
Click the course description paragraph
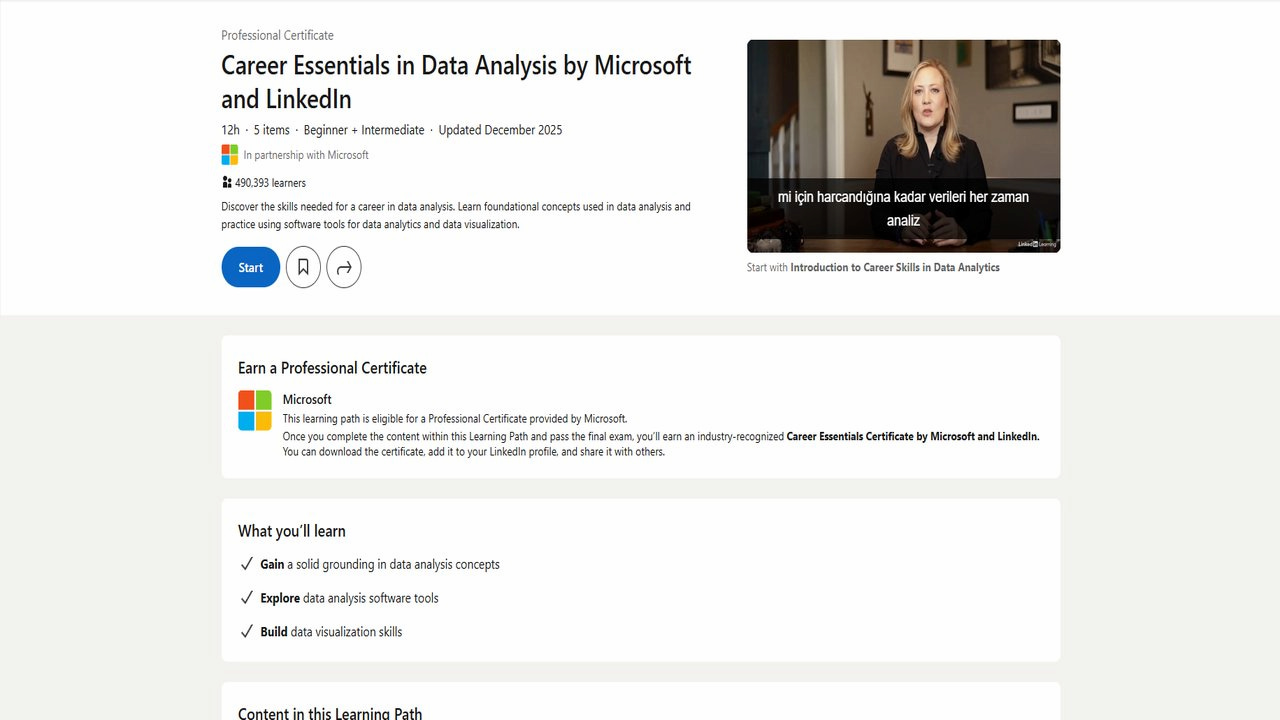pos(456,216)
